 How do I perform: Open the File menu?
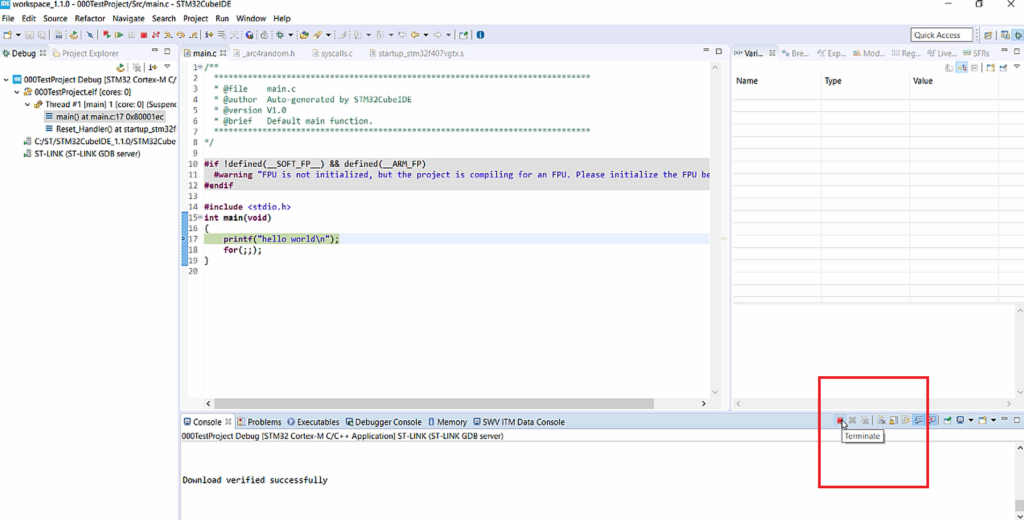(8, 18)
